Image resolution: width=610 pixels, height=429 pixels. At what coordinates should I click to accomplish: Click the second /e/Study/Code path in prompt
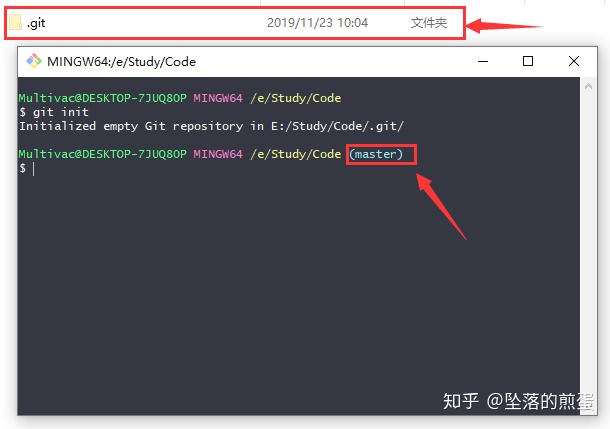click(296, 154)
